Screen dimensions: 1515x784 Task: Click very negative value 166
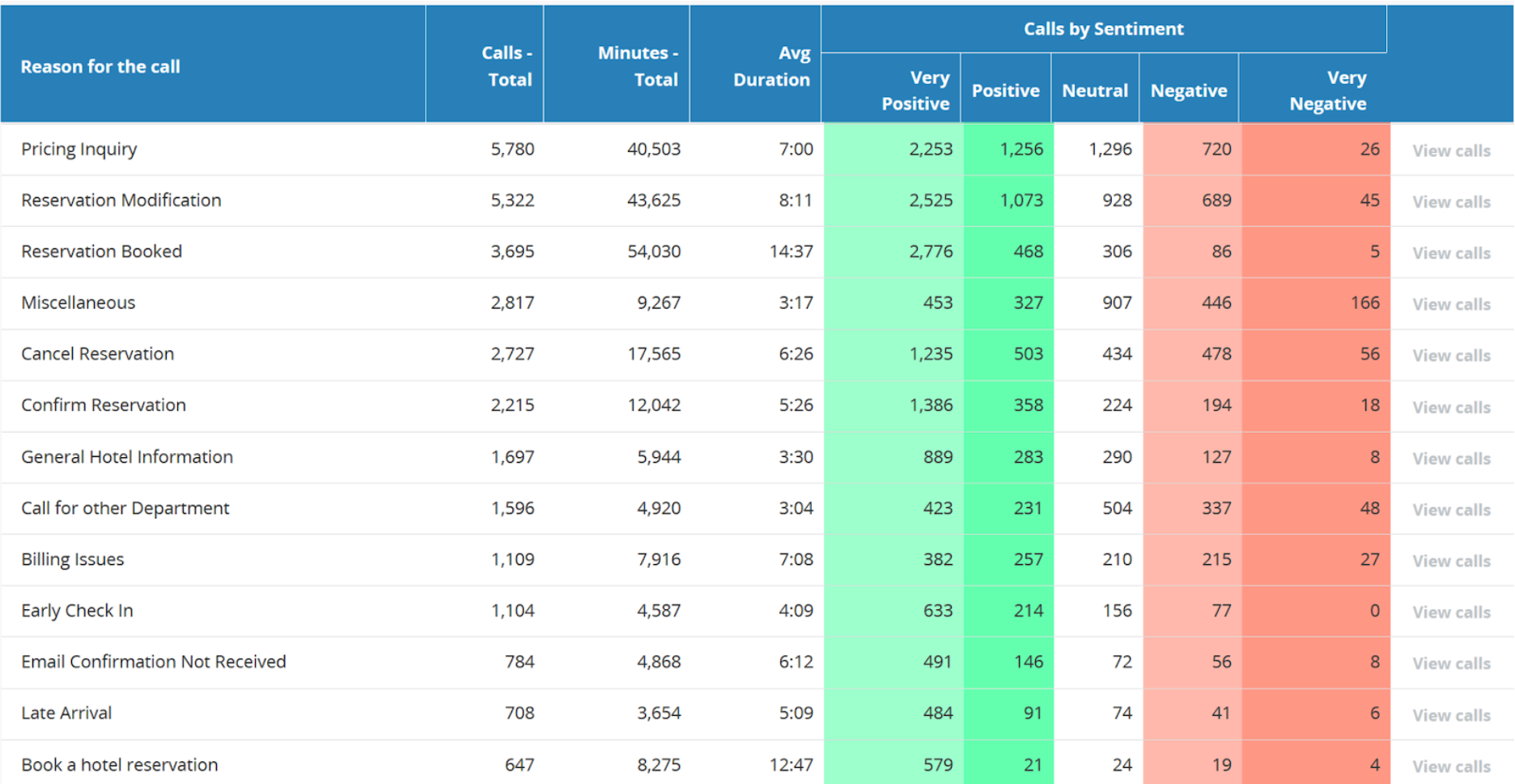[1364, 303]
